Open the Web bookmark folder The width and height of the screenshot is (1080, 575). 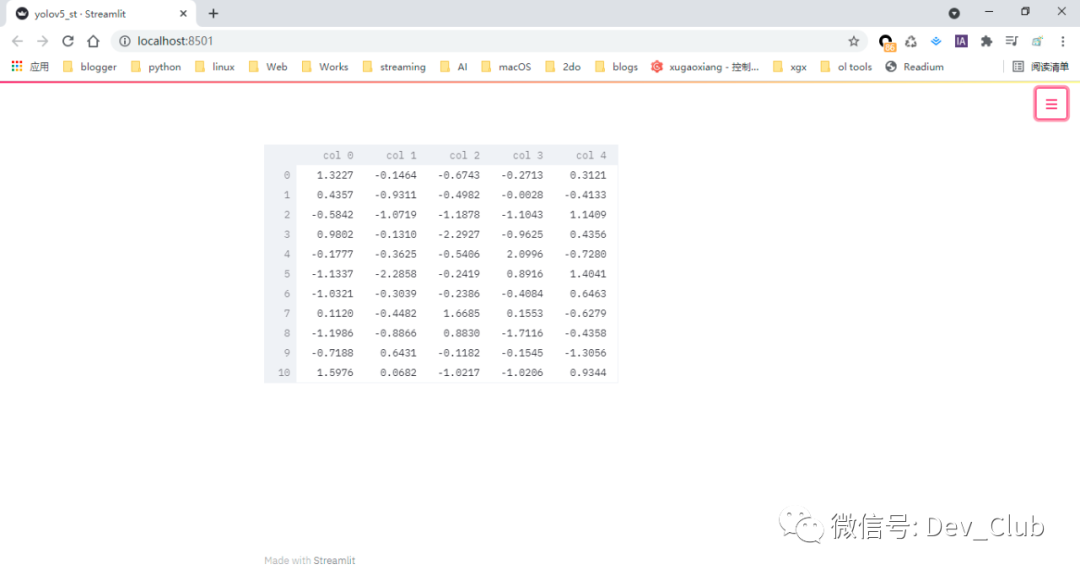pos(268,67)
